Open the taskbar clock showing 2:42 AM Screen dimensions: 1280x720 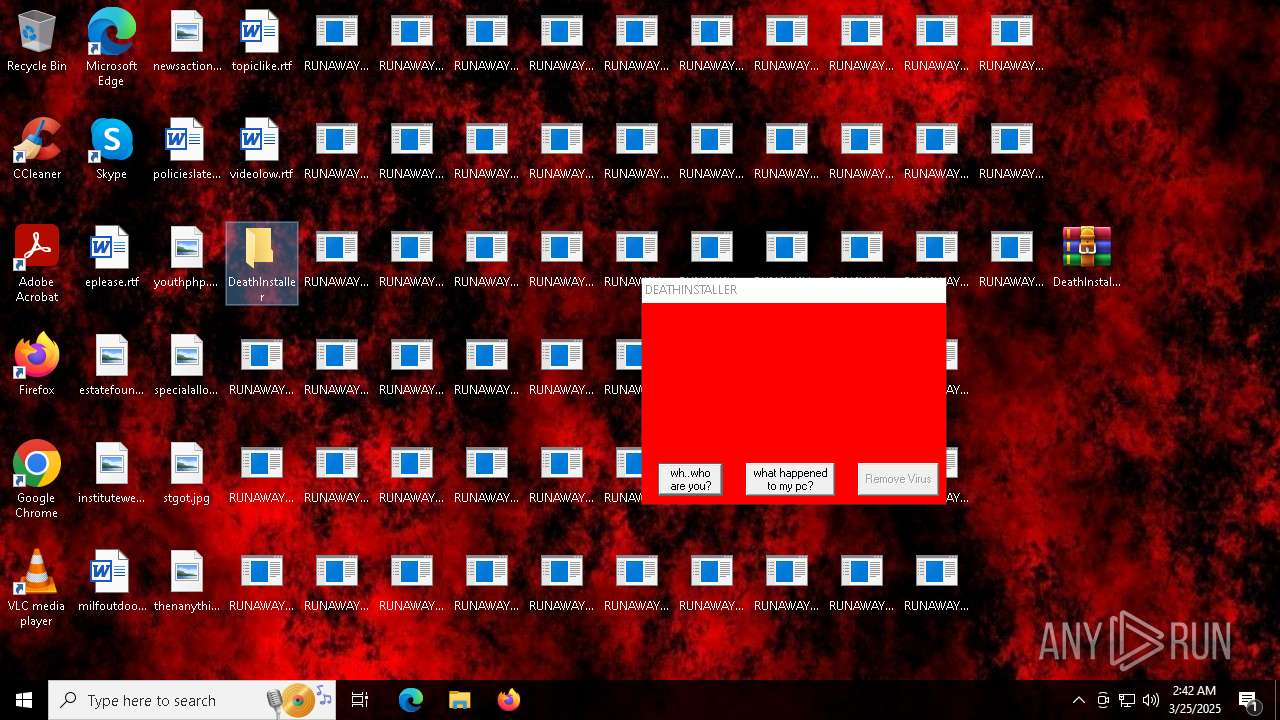1194,700
